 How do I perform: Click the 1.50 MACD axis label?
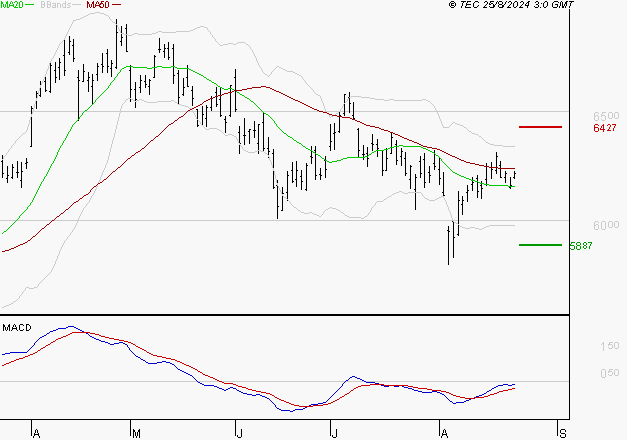(x=610, y=346)
